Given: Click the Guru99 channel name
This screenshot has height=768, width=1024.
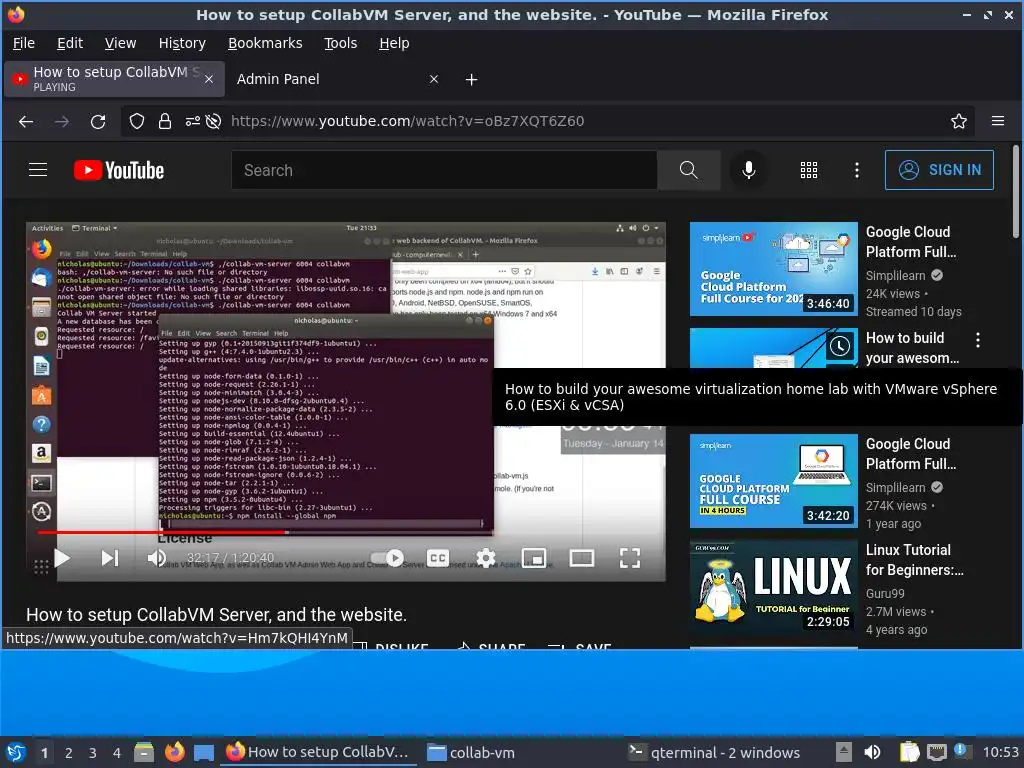Looking at the screenshot, I should point(885,594).
